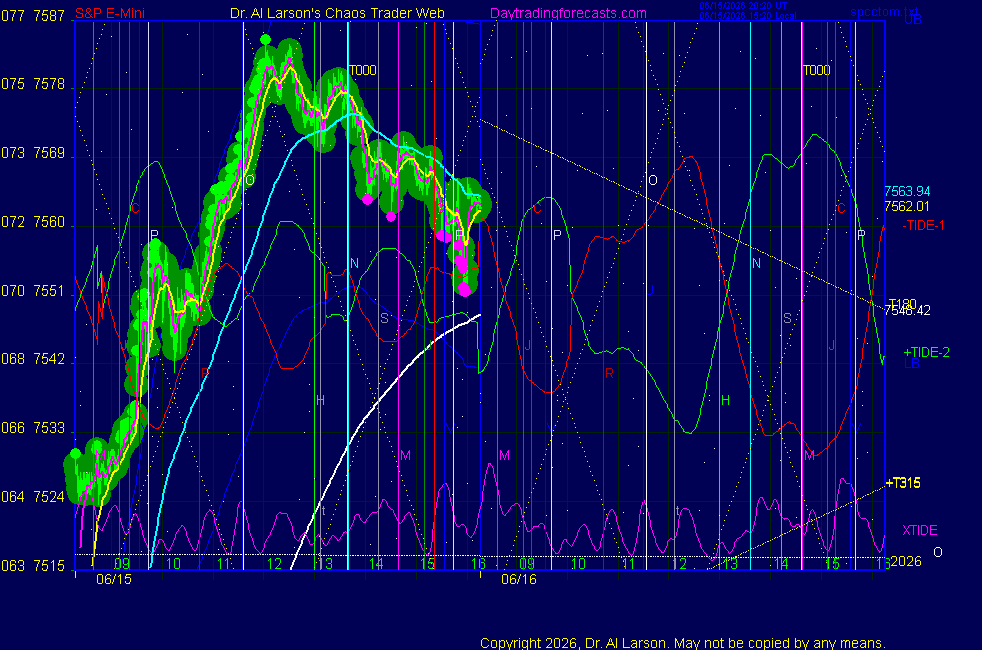Click the '070 7551' price axis label
Screen dimensions: 982x650
coord(33,291)
